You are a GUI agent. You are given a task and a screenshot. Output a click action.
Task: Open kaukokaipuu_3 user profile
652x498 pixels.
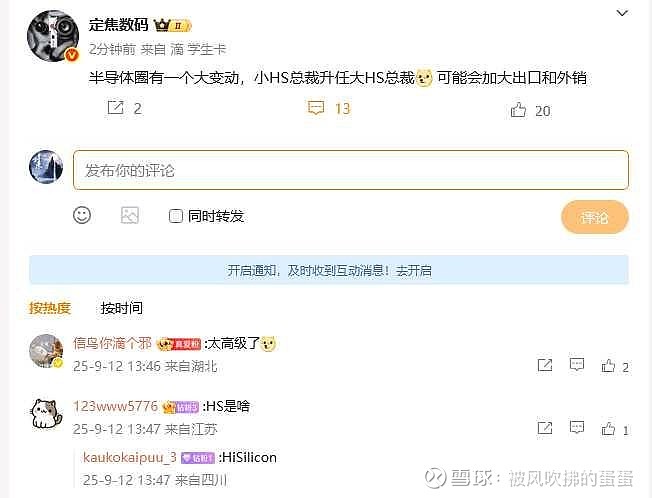pos(130,457)
